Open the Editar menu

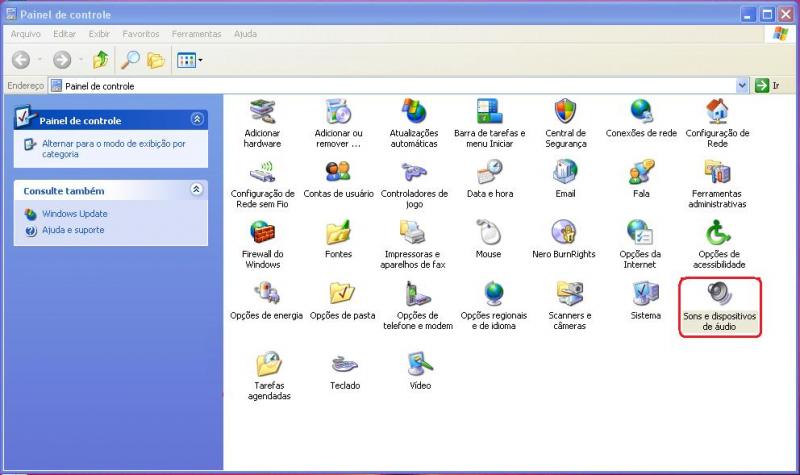click(64, 34)
